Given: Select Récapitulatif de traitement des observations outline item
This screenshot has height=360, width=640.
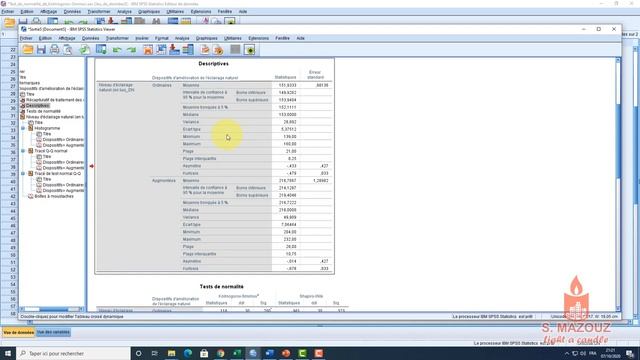Looking at the screenshot, I should 54,100.
